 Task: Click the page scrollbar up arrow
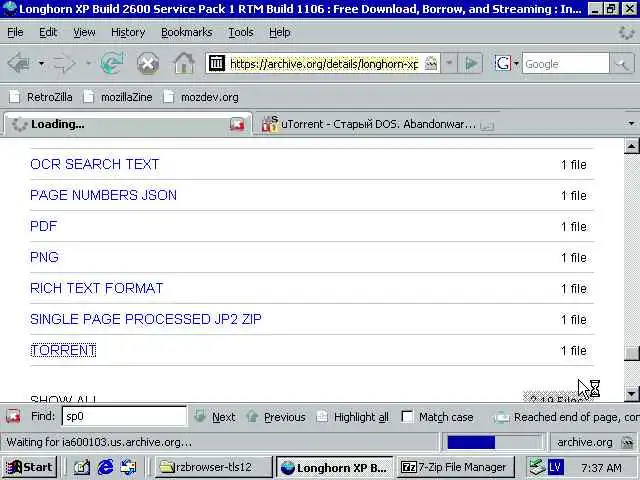pos(631,146)
